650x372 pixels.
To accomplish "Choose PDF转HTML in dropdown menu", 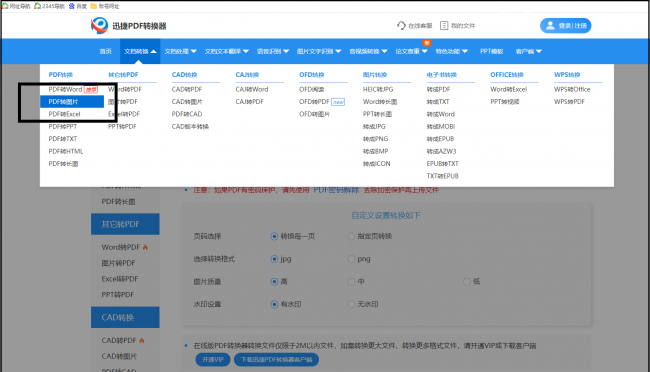I will pyautogui.click(x=65, y=151).
